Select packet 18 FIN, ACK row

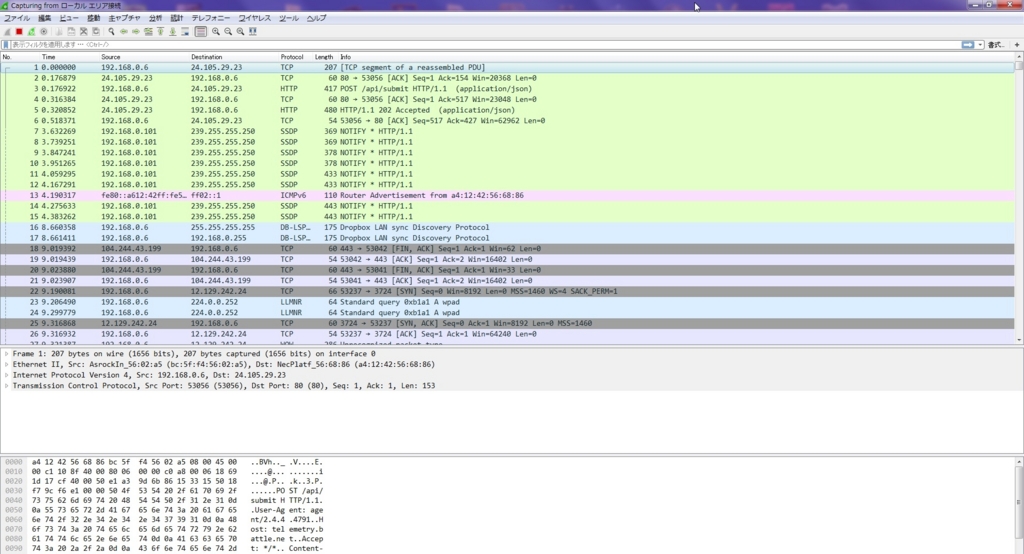[507, 249]
